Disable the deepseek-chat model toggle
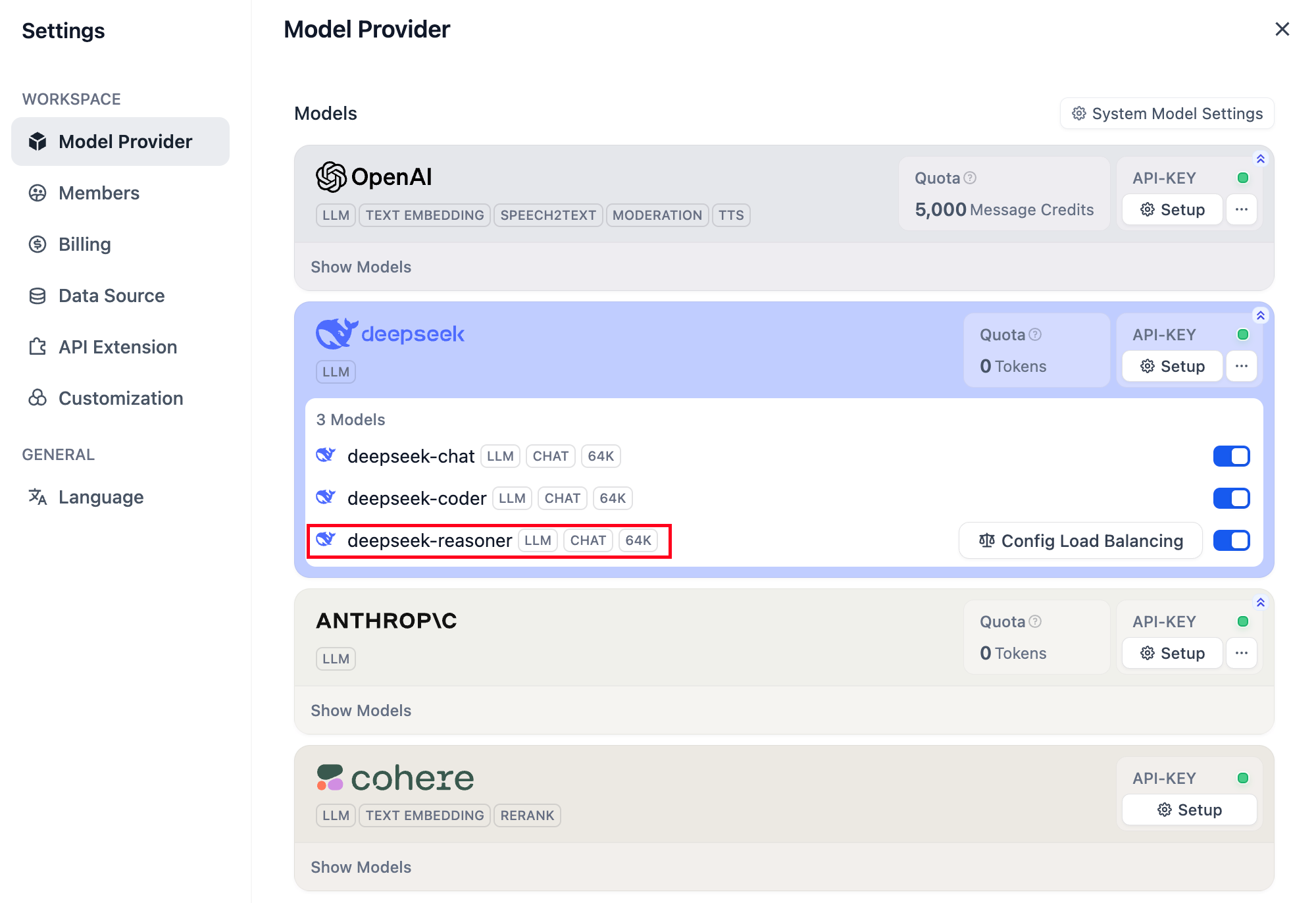1316x903 pixels. click(1231, 456)
